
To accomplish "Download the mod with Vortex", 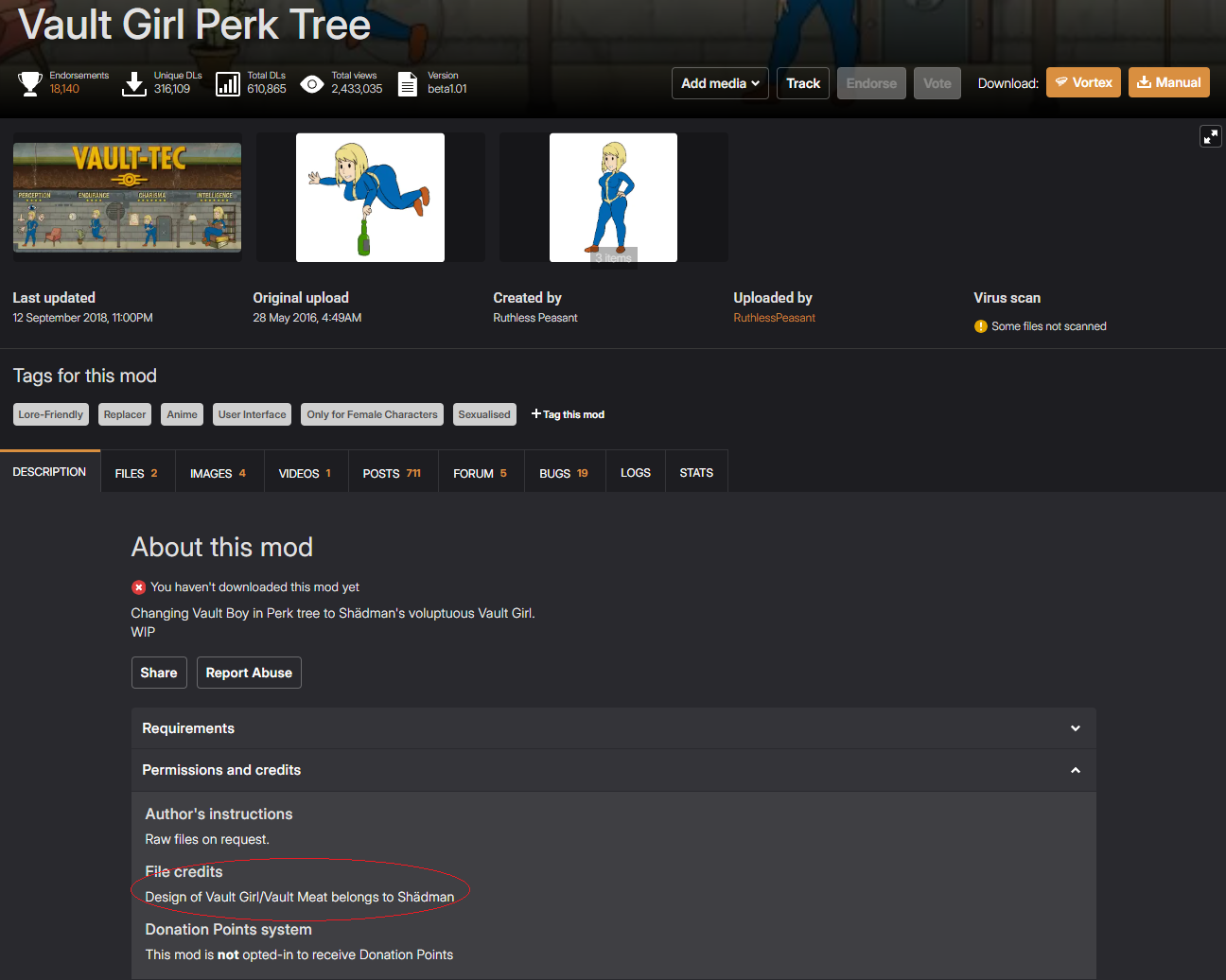I will tap(1083, 82).
